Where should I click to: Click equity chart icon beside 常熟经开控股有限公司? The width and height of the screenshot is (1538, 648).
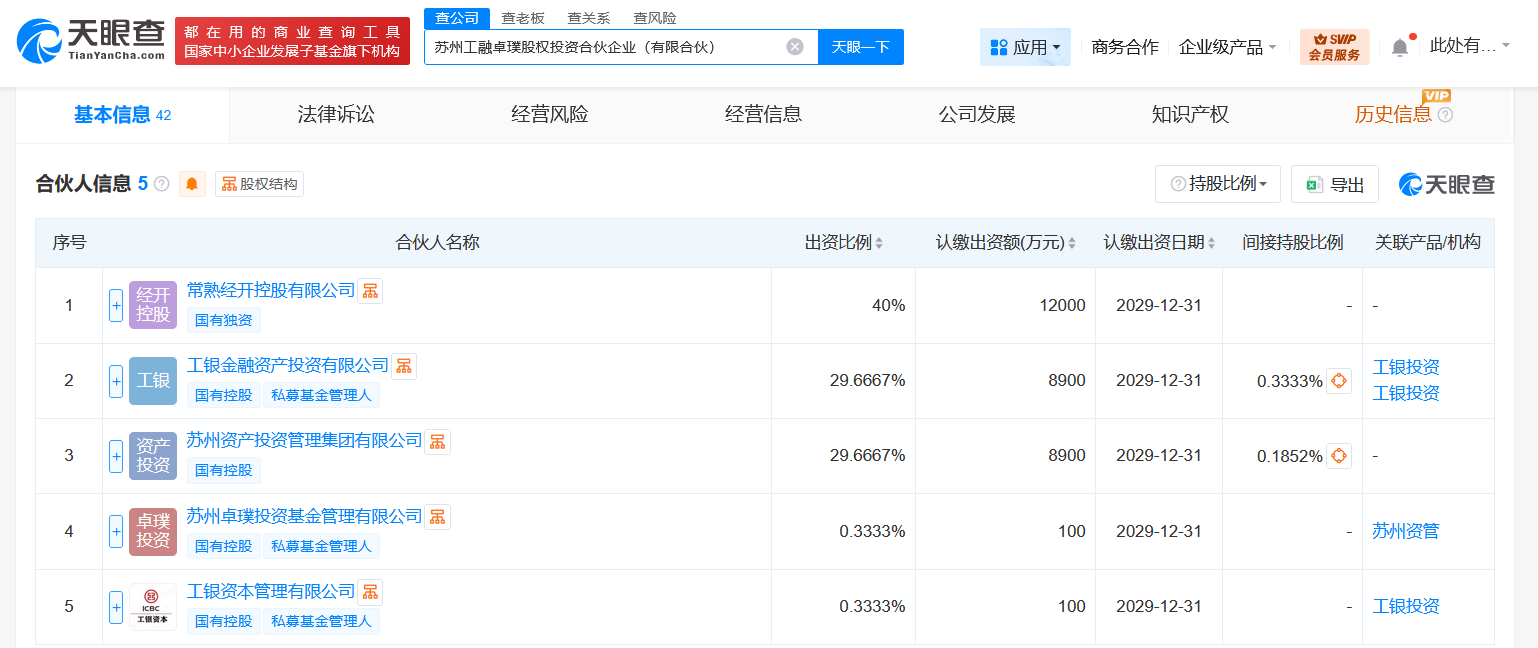point(370,289)
